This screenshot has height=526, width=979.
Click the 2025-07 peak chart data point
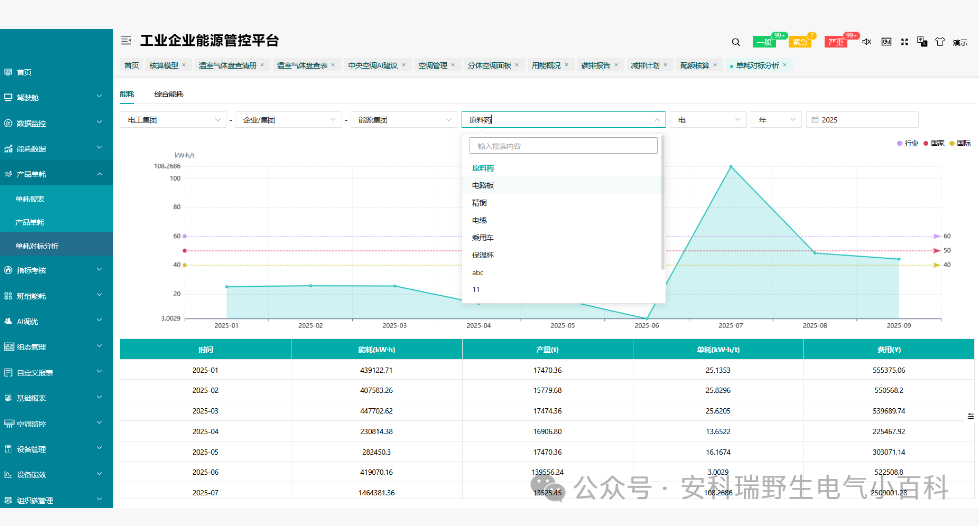(x=731, y=167)
